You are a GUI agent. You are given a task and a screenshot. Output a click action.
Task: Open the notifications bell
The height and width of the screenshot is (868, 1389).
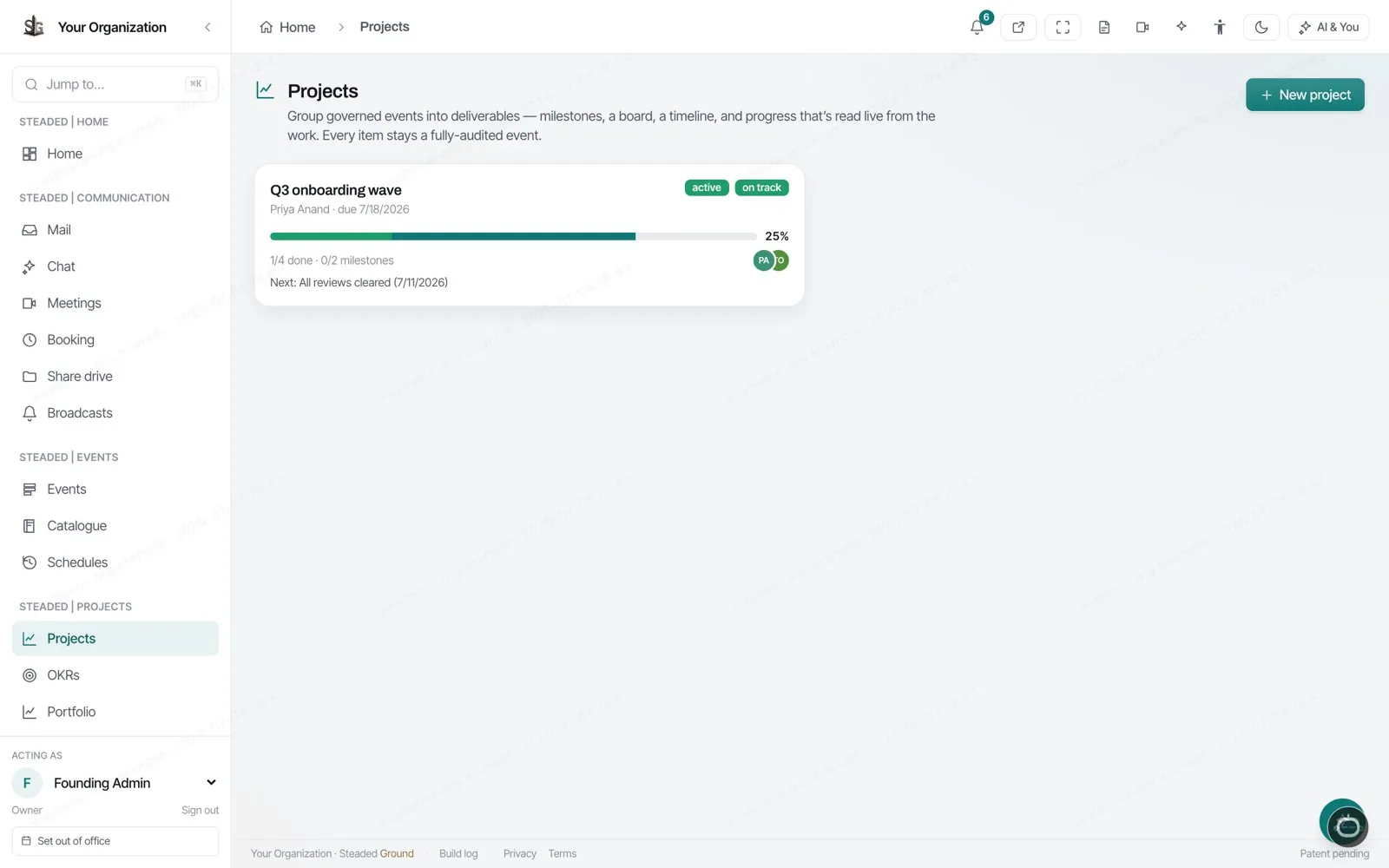pos(978,27)
